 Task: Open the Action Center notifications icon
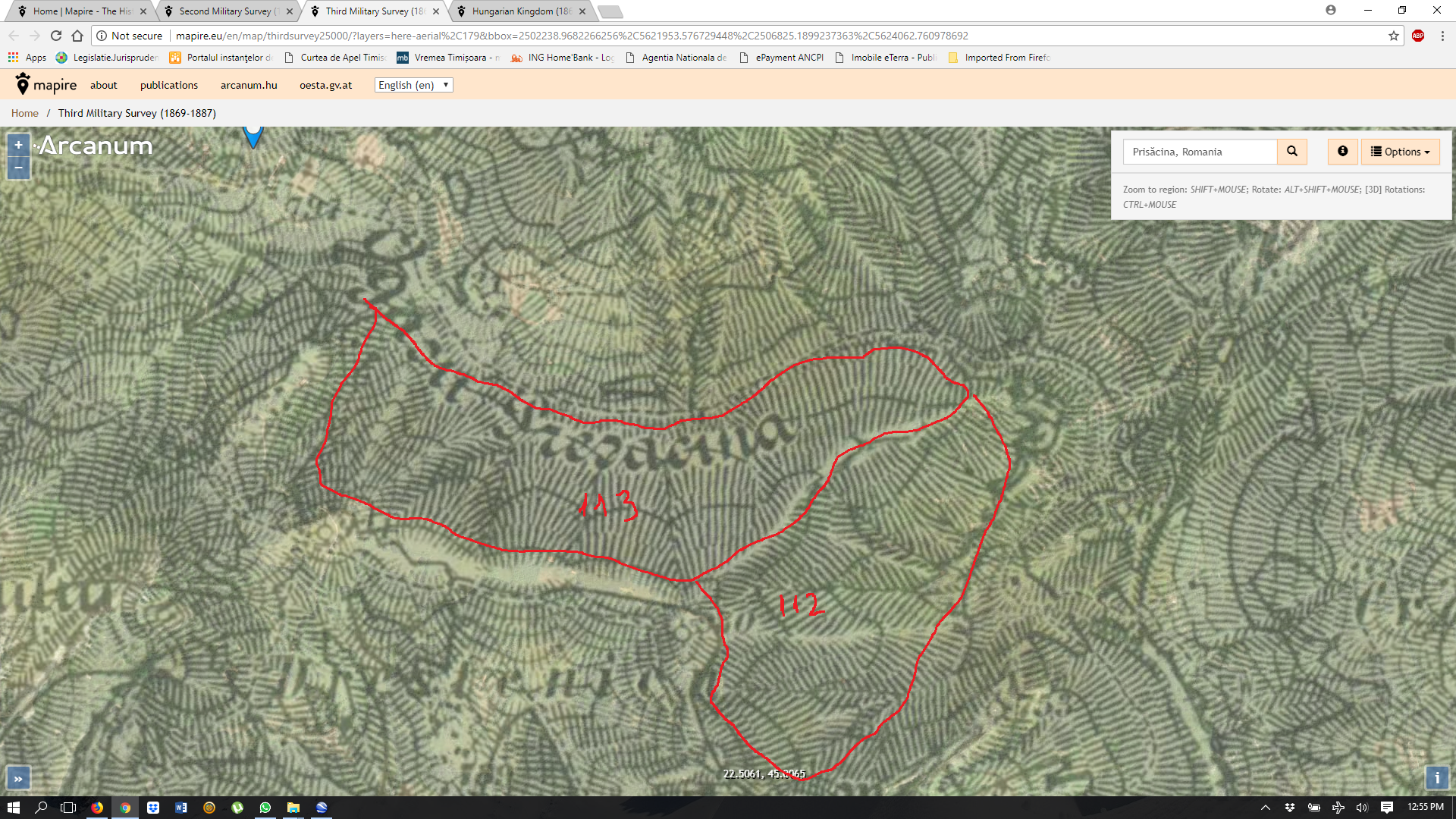1387,808
